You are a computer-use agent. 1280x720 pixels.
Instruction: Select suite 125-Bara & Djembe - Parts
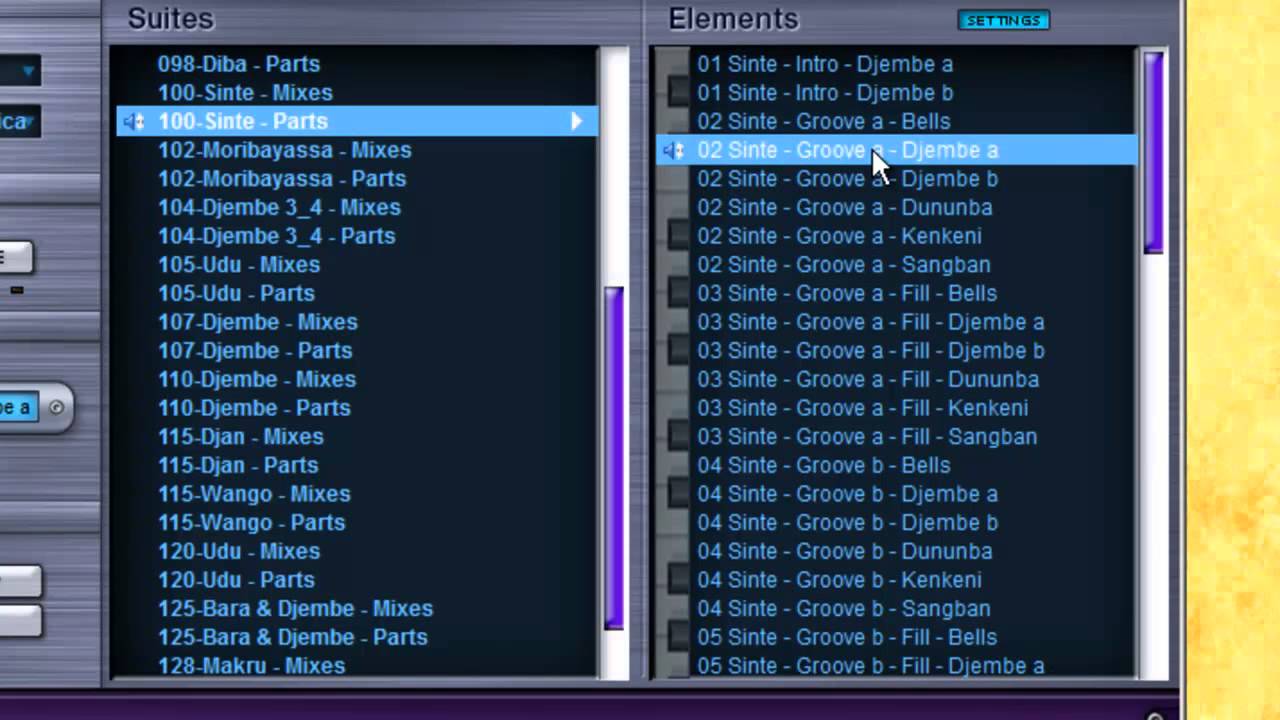coord(293,638)
